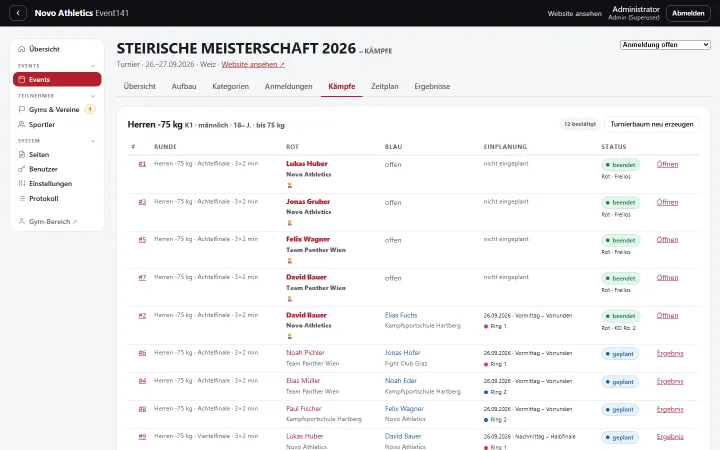Viewport: 720px width, 450px height.
Task: Click fighter name Elias Fuchs
Action: (x=401, y=315)
